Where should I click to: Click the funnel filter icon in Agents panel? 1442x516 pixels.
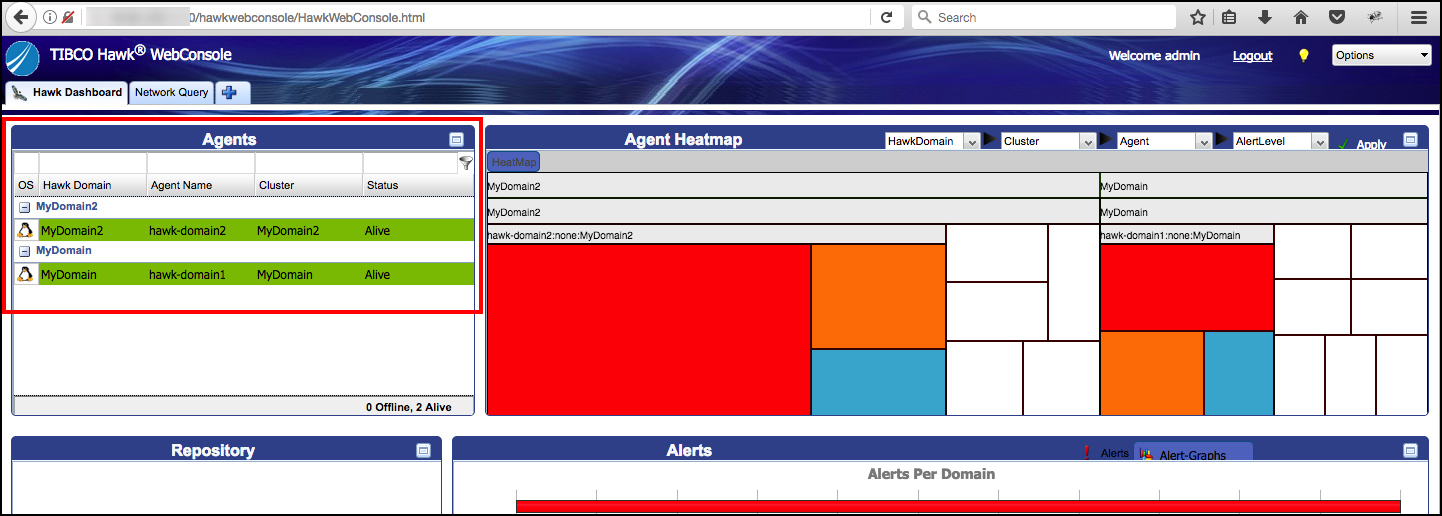(x=466, y=162)
